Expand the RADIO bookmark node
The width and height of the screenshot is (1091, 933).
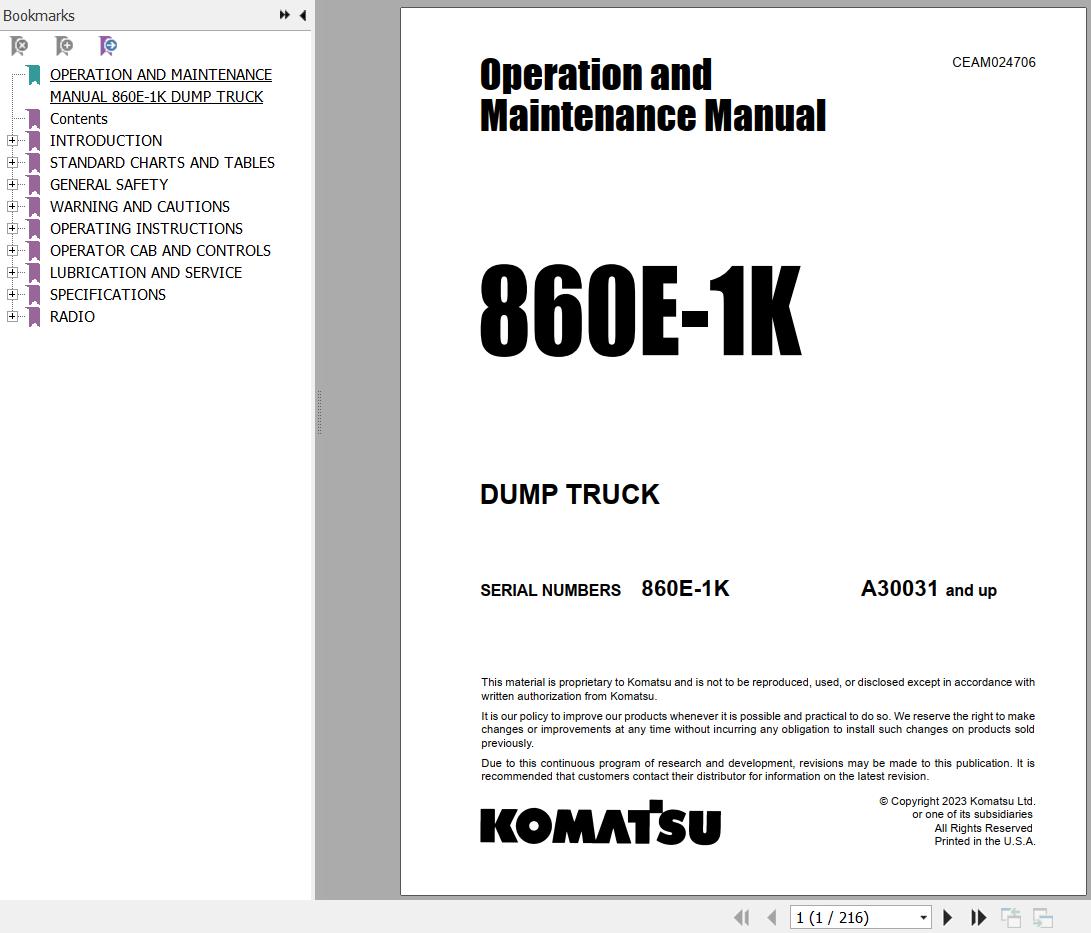[12, 317]
